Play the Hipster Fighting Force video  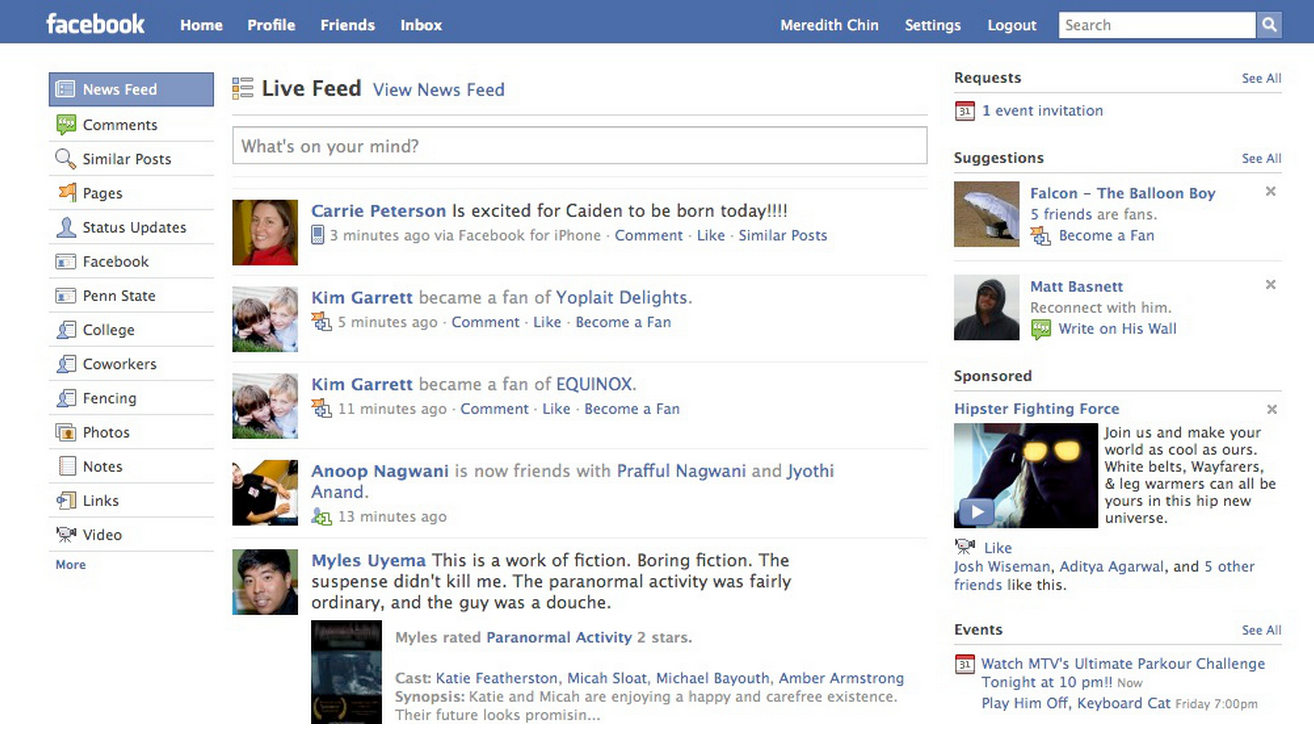976,511
